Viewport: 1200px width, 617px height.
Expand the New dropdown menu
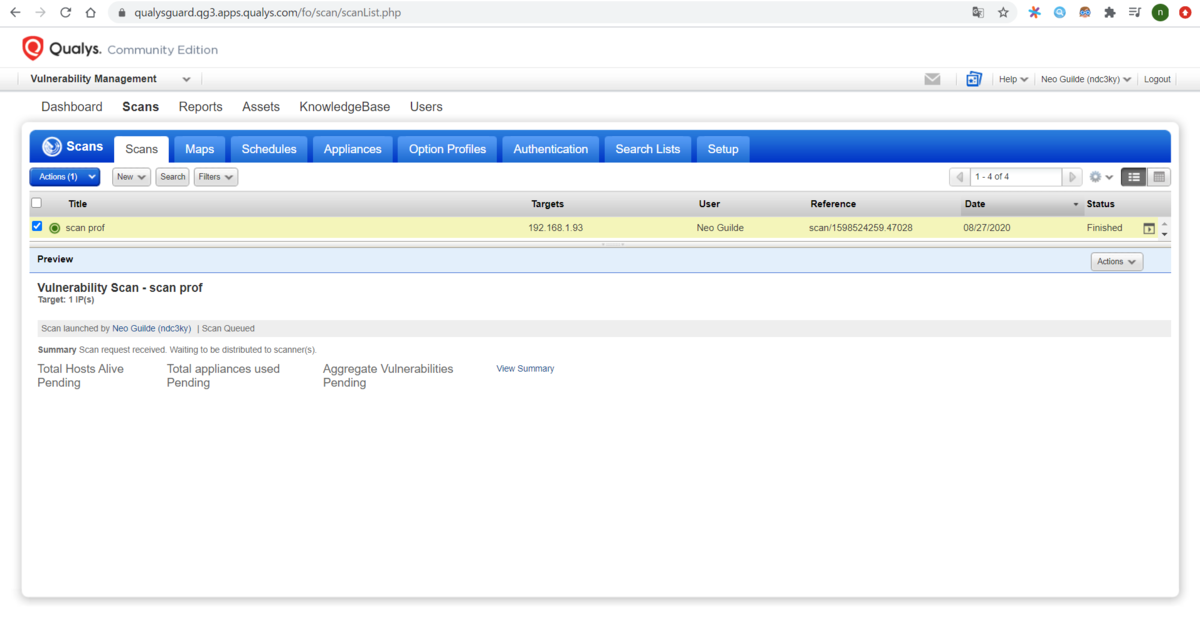point(130,176)
